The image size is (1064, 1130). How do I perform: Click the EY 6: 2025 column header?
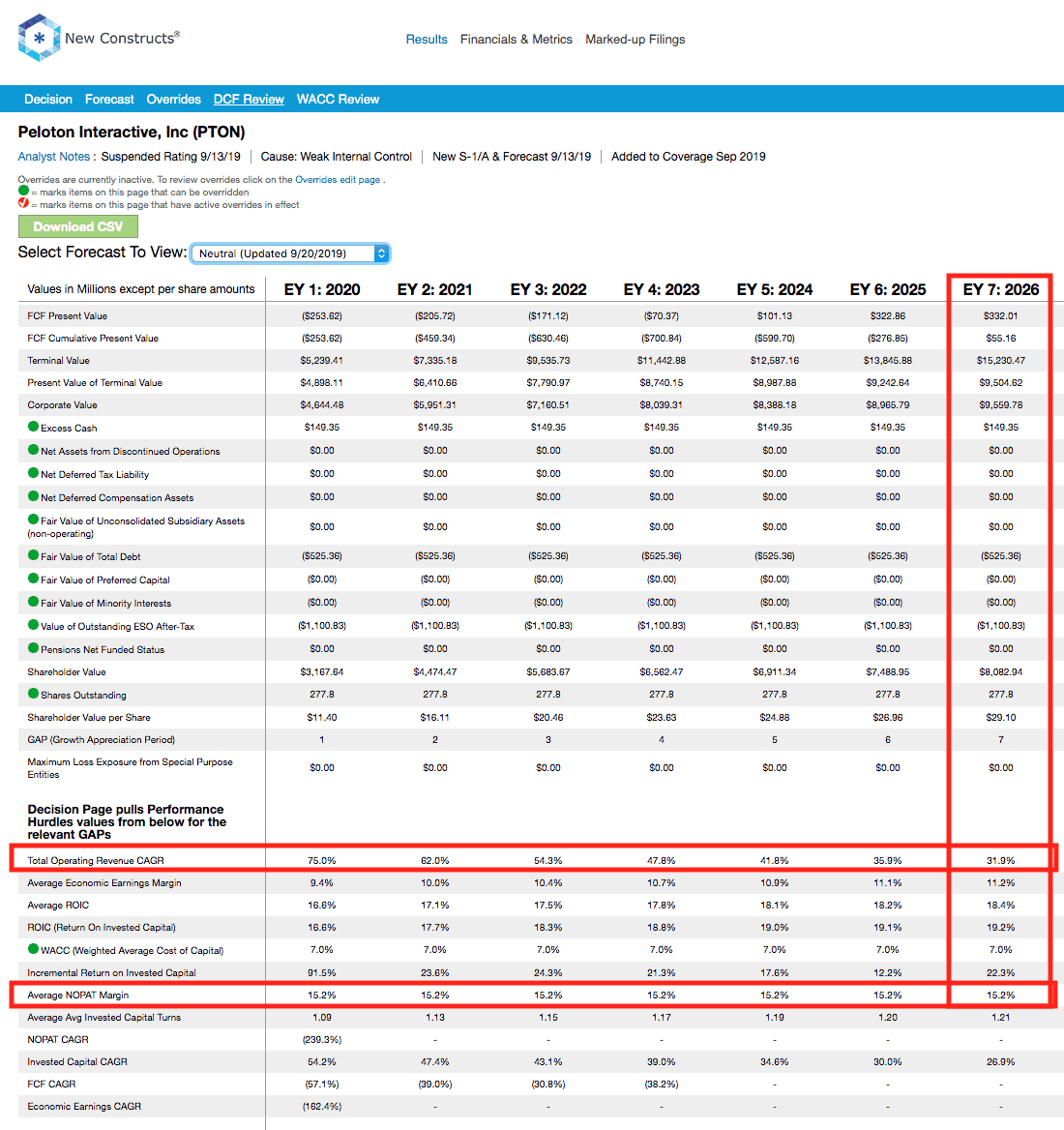(x=888, y=289)
